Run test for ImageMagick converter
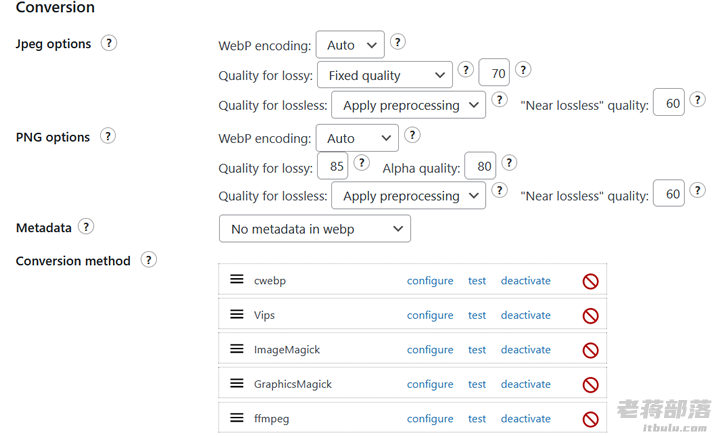 point(477,350)
